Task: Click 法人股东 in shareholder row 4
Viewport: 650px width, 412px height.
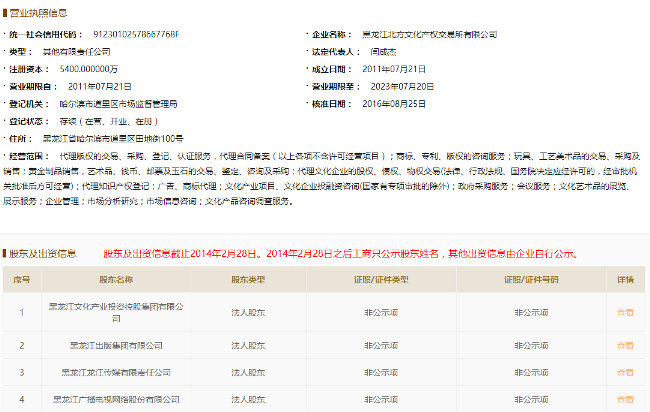Action: 248,400
